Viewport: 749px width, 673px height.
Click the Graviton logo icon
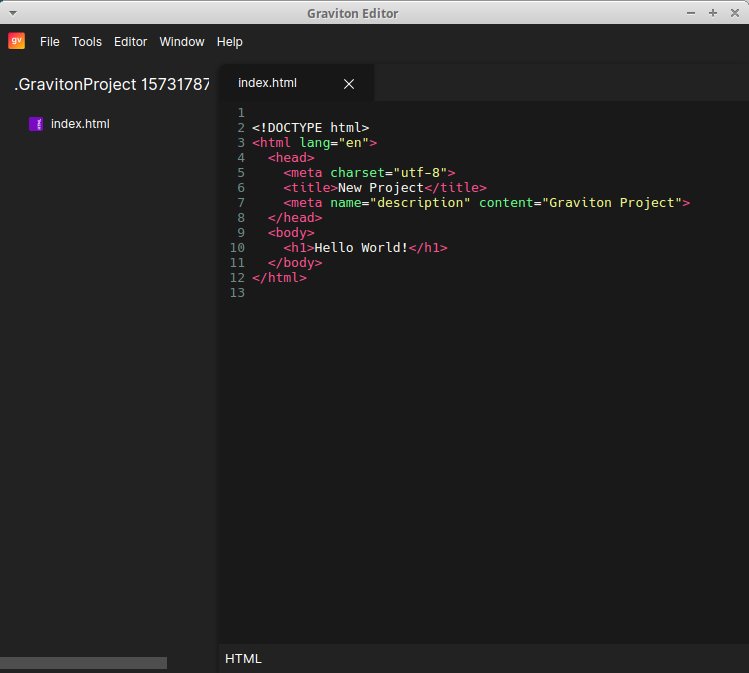click(17, 41)
